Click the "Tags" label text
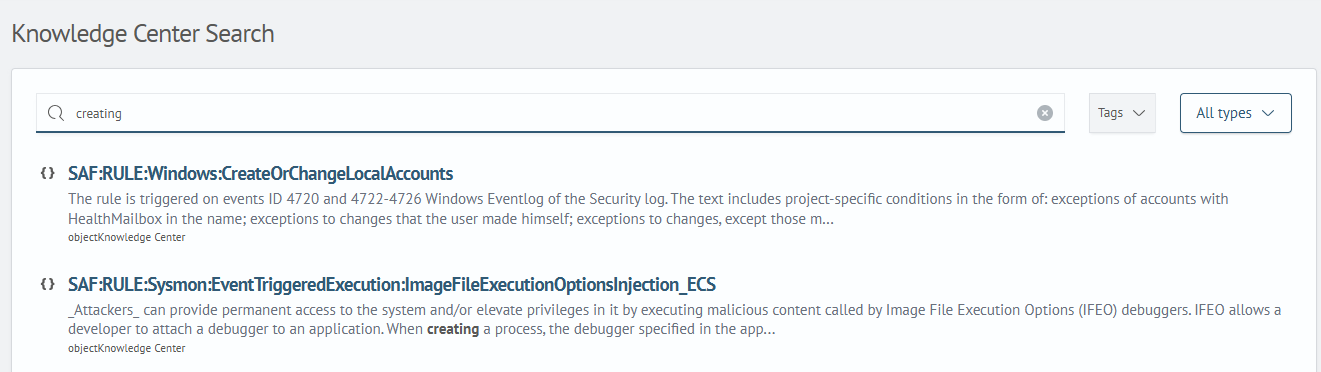Viewport: 1321px width, 372px height. tap(1110, 113)
